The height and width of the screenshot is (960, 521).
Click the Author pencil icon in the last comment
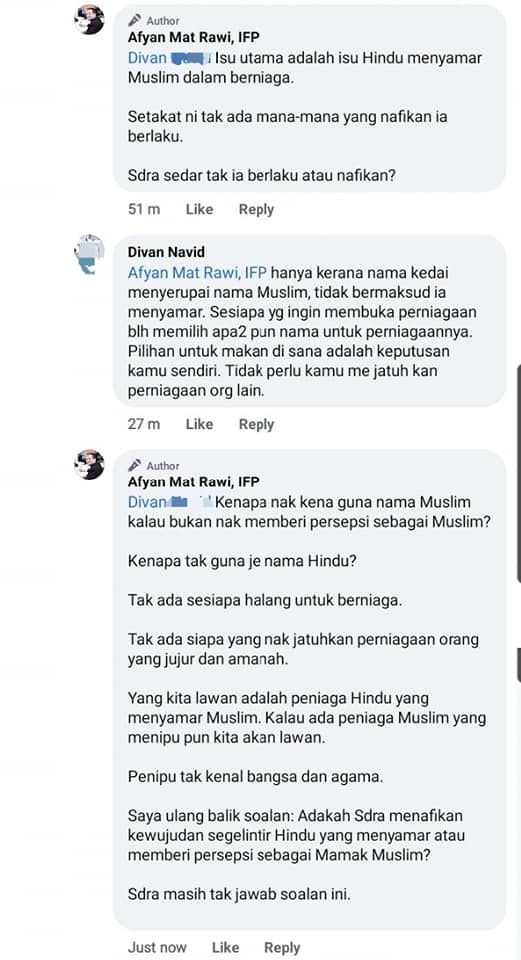[x=135, y=465]
